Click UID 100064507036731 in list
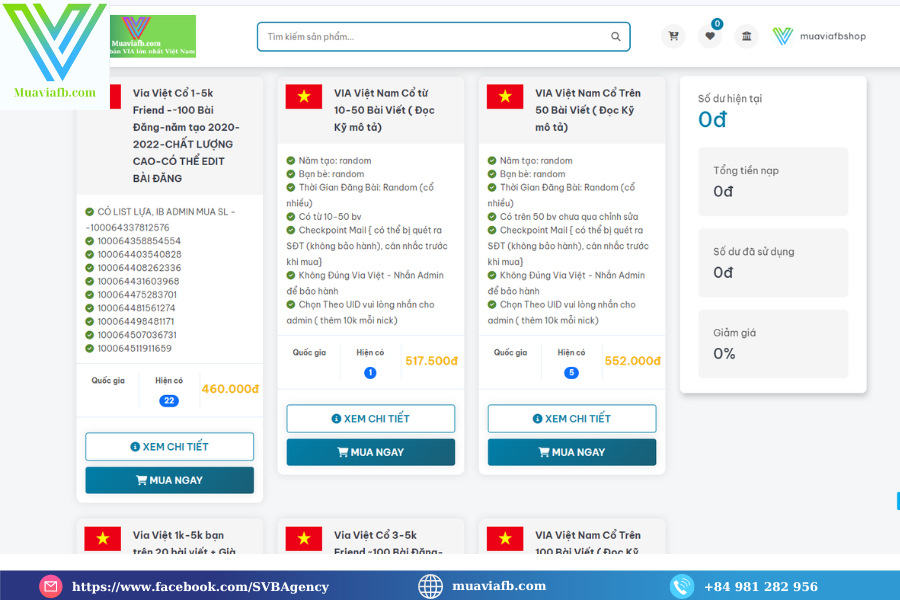 (x=137, y=335)
